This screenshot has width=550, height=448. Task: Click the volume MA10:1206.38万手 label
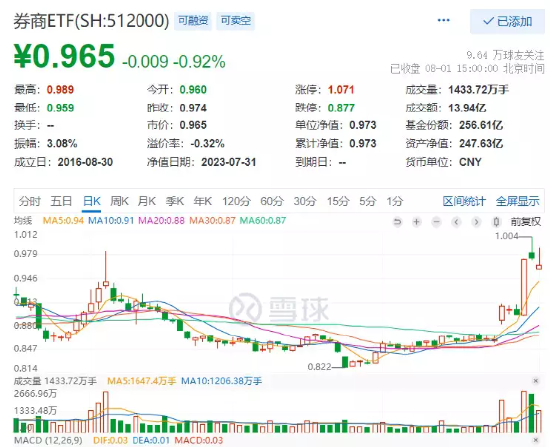221,381
